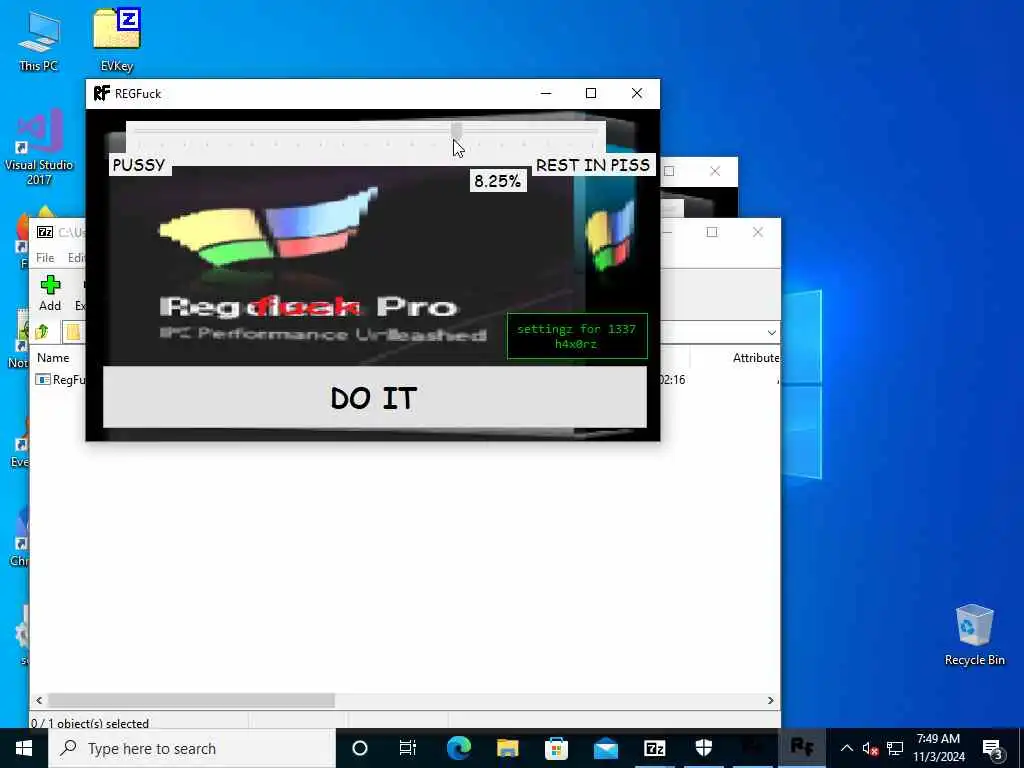Select Visual Studio 2017 desktop shortcut
This screenshot has height=768, width=1024.
[x=39, y=147]
